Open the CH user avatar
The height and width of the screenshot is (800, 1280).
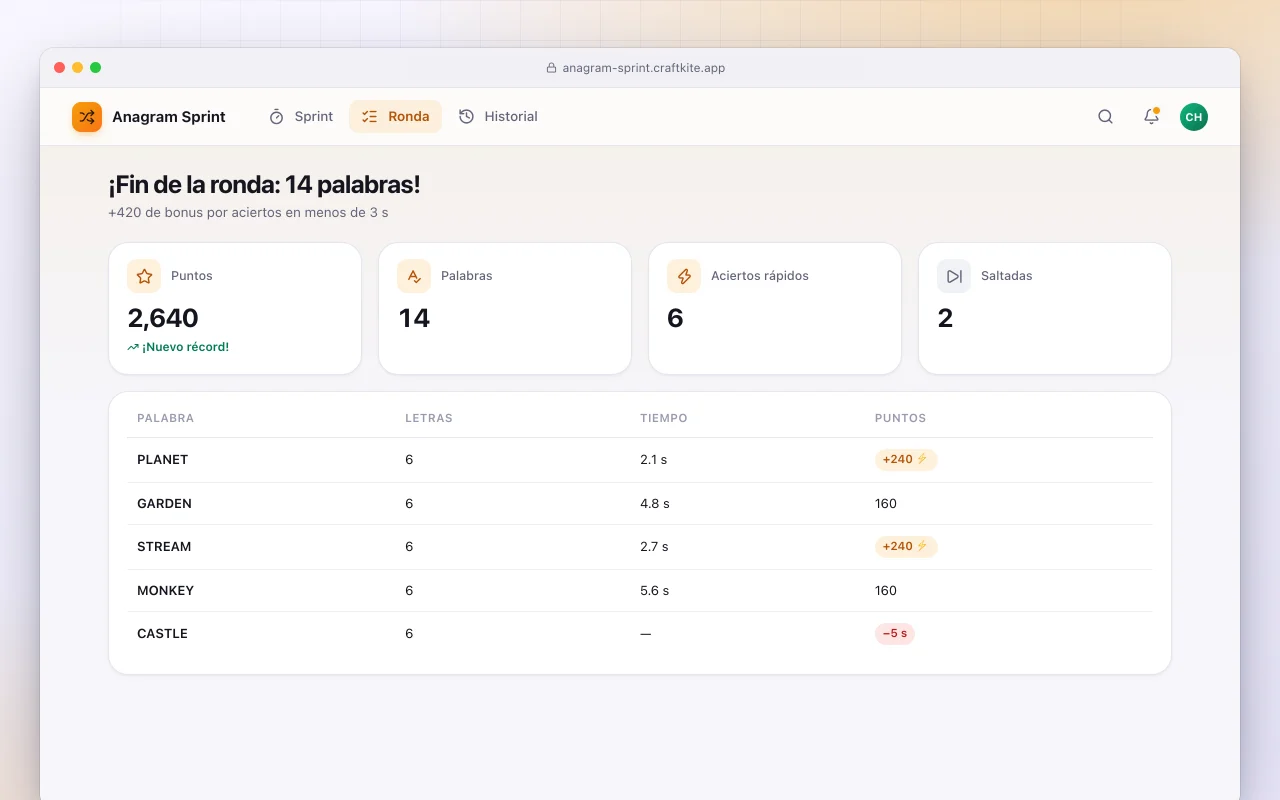(x=1194, y=117)
